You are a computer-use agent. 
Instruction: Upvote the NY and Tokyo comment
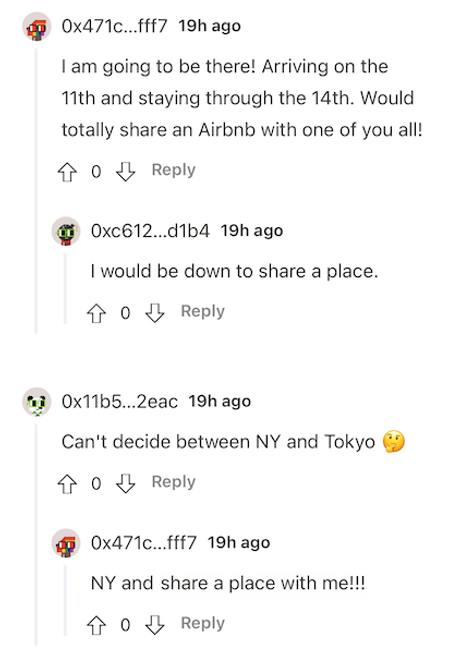pos(67,483)
